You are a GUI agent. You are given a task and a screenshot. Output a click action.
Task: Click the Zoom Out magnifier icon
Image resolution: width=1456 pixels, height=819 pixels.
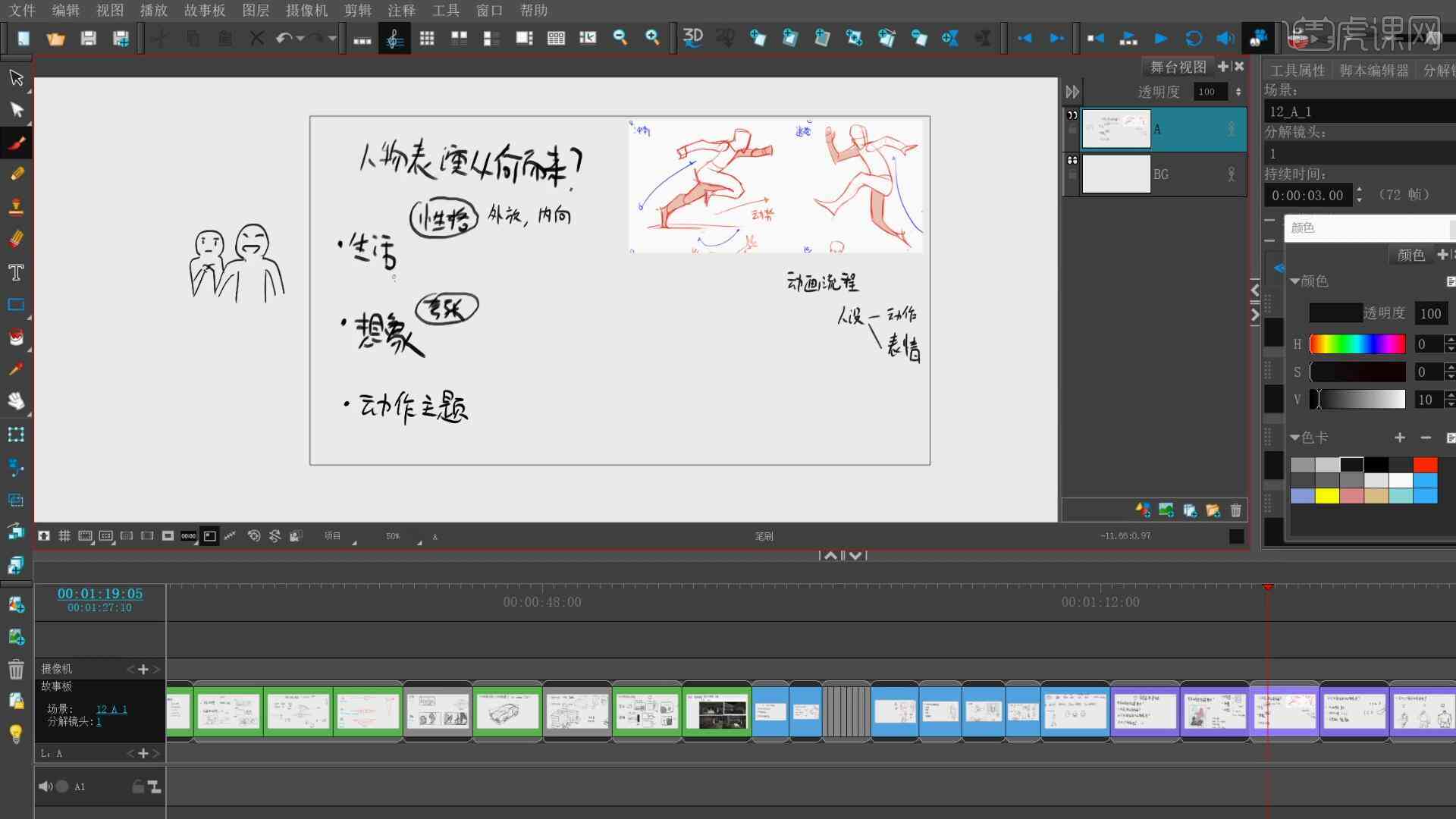(620, 38)
